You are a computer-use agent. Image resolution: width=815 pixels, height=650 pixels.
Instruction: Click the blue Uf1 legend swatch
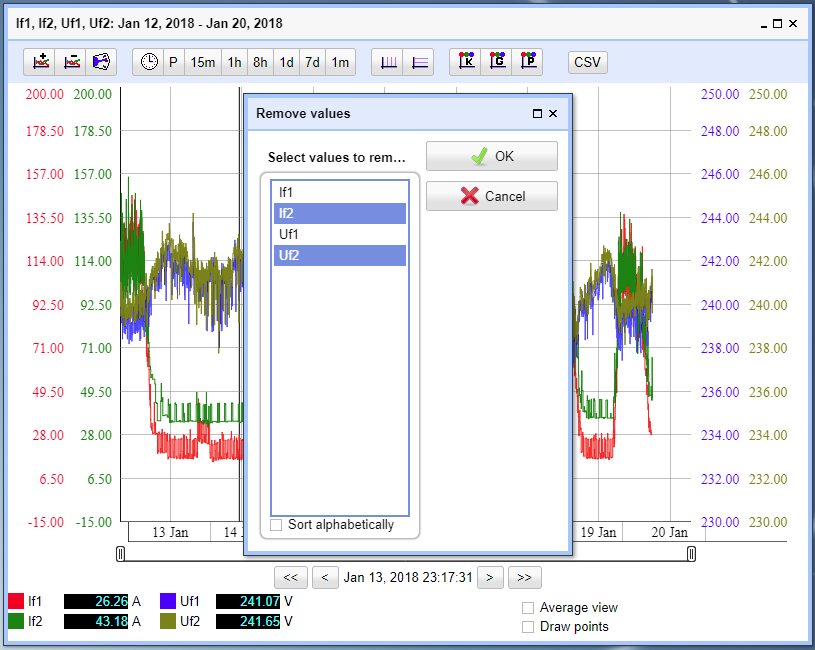click(x=168, y=601)
